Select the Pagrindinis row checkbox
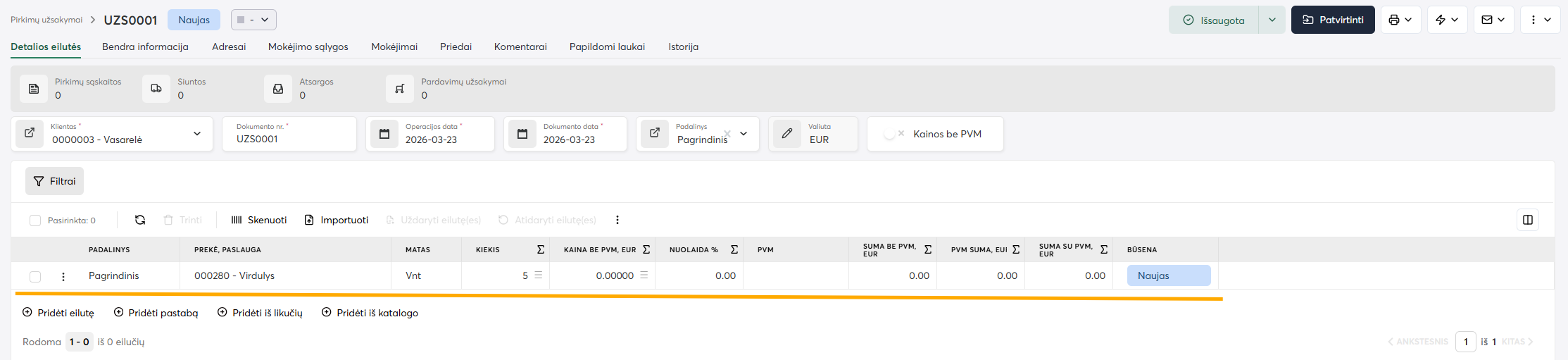This screenshot has width=1568, height=360. pos(35,276)
